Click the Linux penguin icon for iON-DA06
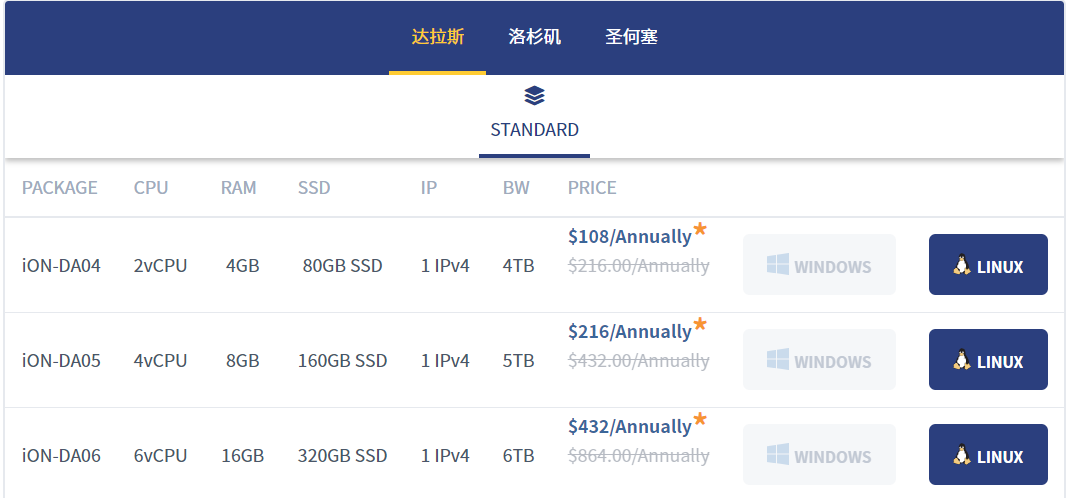The width and height of the screenshot is (1066, 498). [962, 456]
